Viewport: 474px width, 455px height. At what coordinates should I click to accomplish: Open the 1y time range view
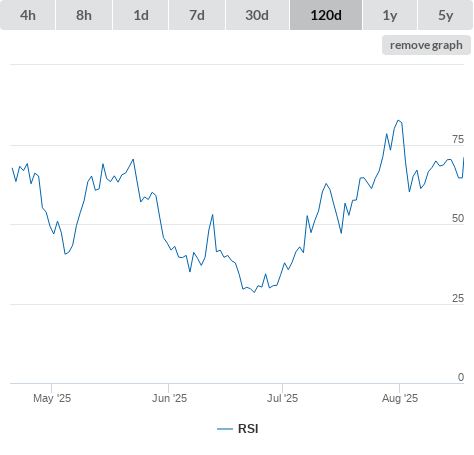390,15
